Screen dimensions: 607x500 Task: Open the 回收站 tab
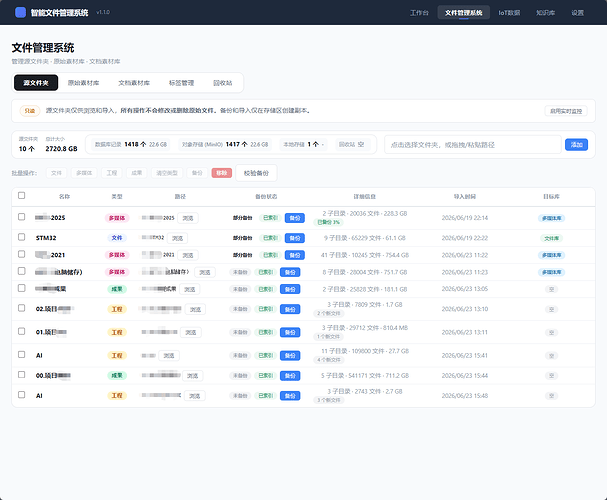coord(223,83)
